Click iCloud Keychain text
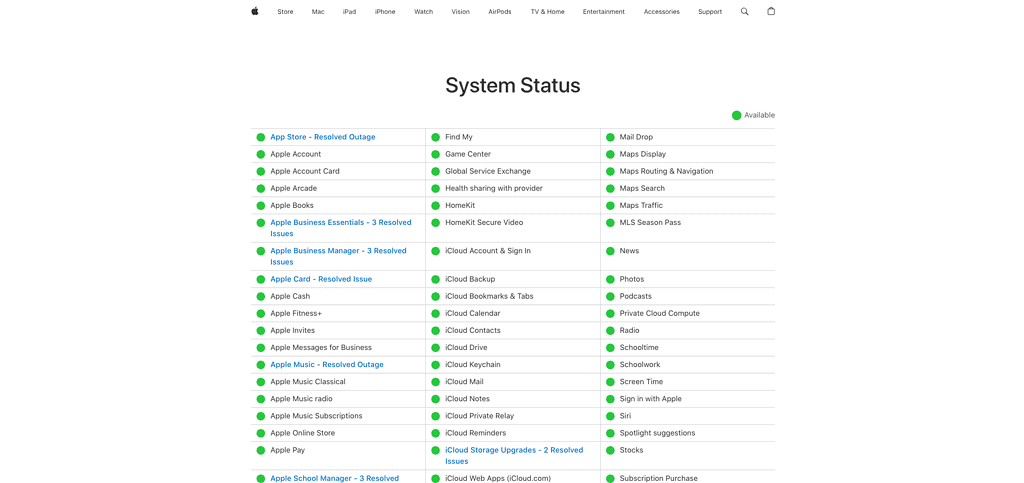The width and height of the screenshot is (1024, 483). pos(473,364)
